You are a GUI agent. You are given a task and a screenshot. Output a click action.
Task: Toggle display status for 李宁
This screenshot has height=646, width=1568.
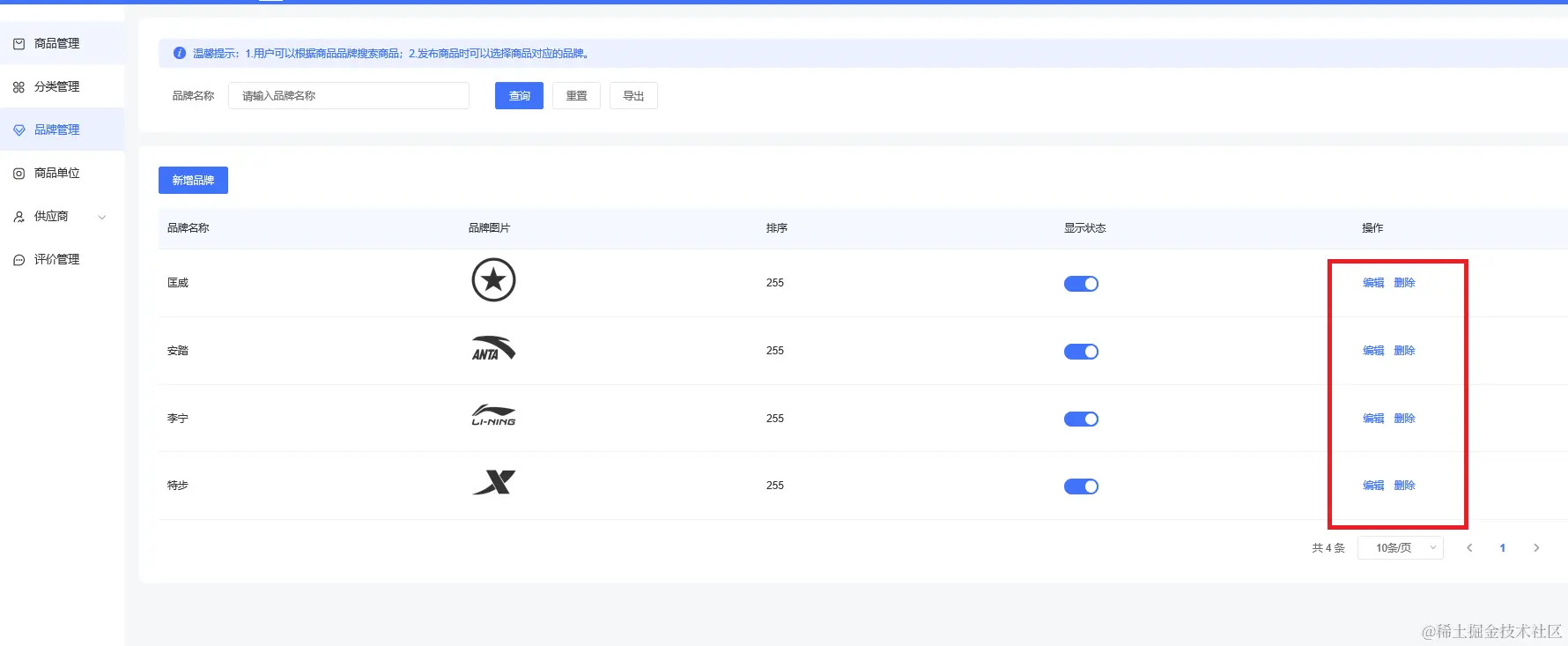(1081, 419)
